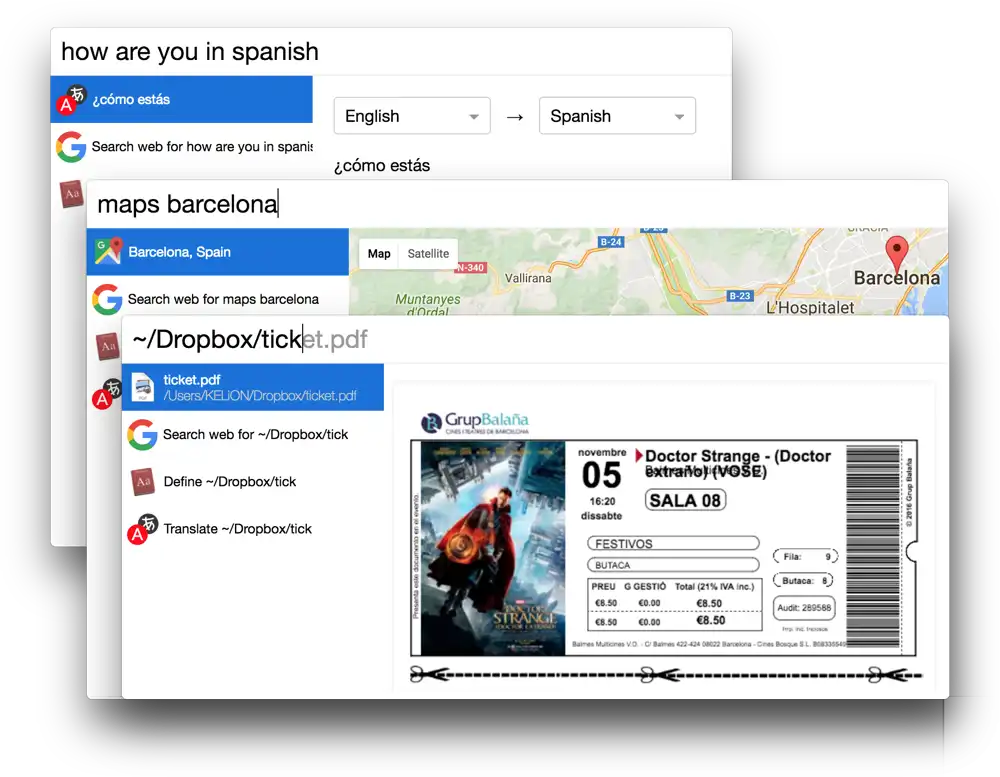Click the translated text ¿cómo estás in preview
This screenshot has width=1000, height=777.
382,166
